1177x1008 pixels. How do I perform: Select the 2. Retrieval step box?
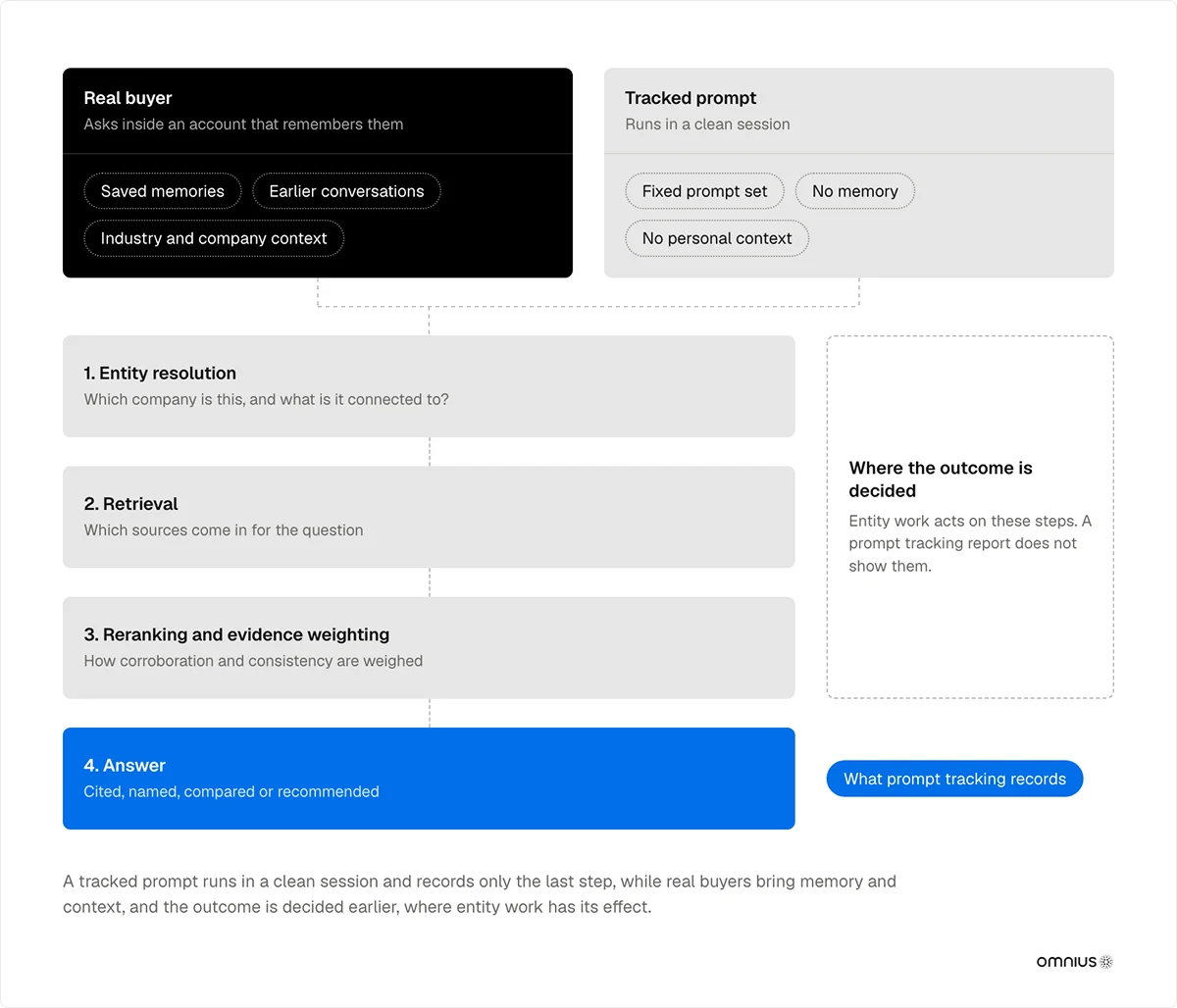tap(429, 517)
